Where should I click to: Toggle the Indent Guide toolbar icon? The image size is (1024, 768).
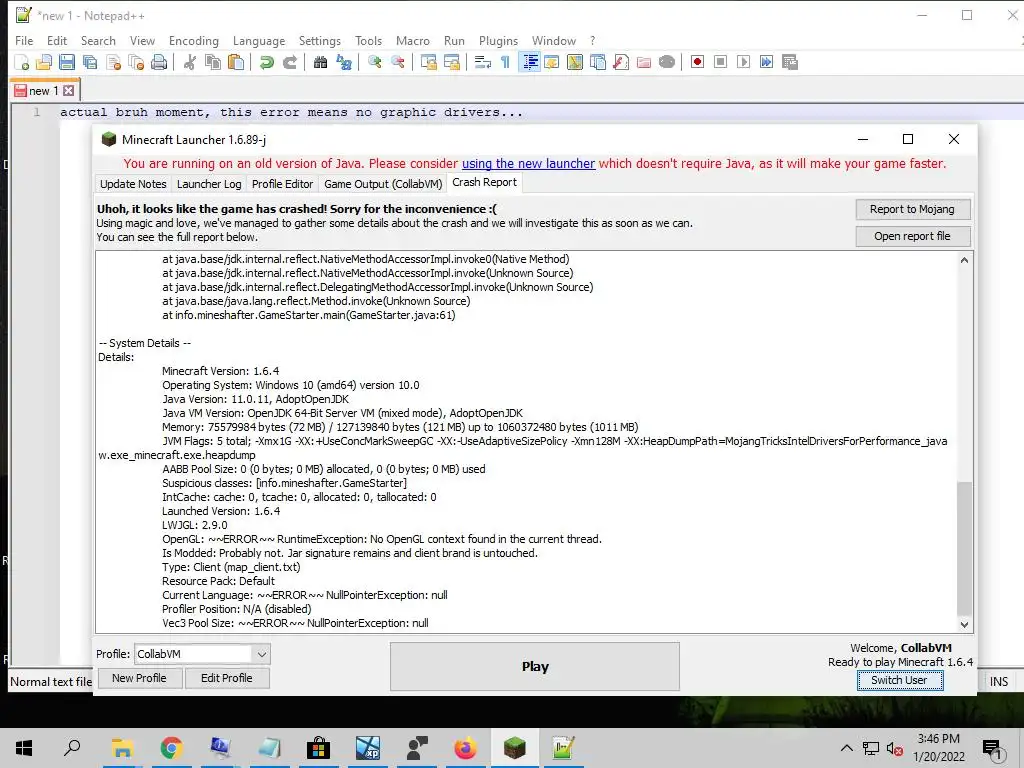pyautogui.click(x=530, y=62)
